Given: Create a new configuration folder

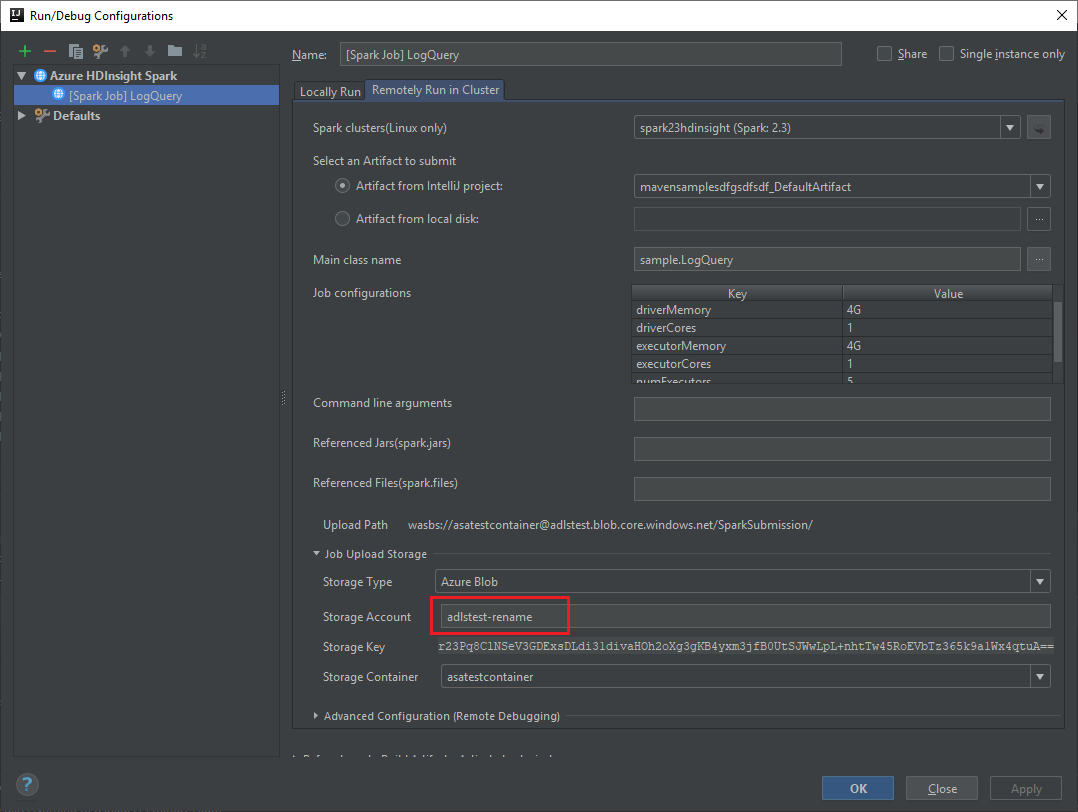Looking at the screenshot, I should pos(173,50).
